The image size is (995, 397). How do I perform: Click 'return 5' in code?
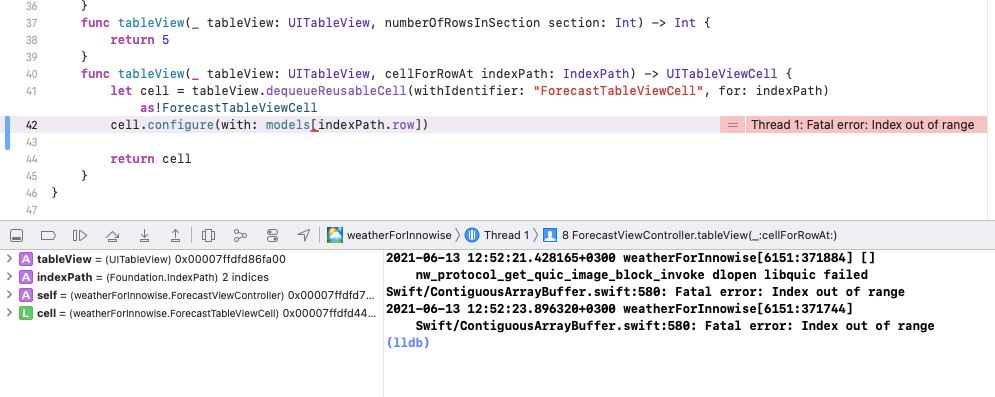pyautogui.click(x=140, y=40)
